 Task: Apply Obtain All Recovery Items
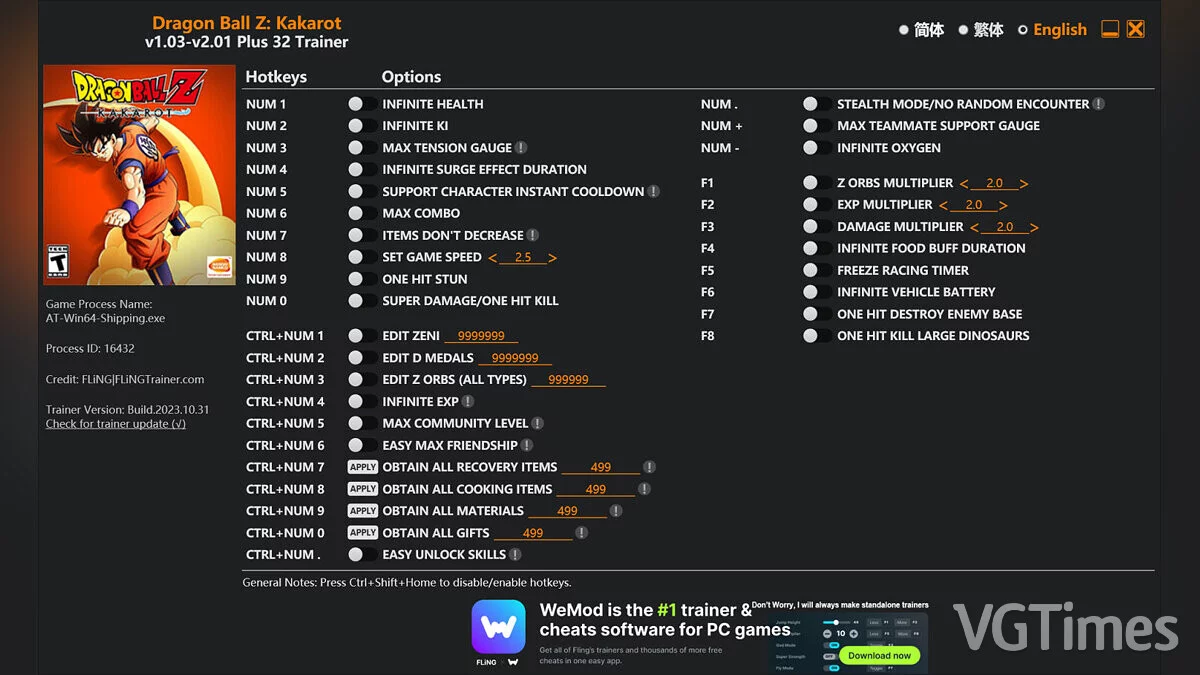click(x=363, y=467)
